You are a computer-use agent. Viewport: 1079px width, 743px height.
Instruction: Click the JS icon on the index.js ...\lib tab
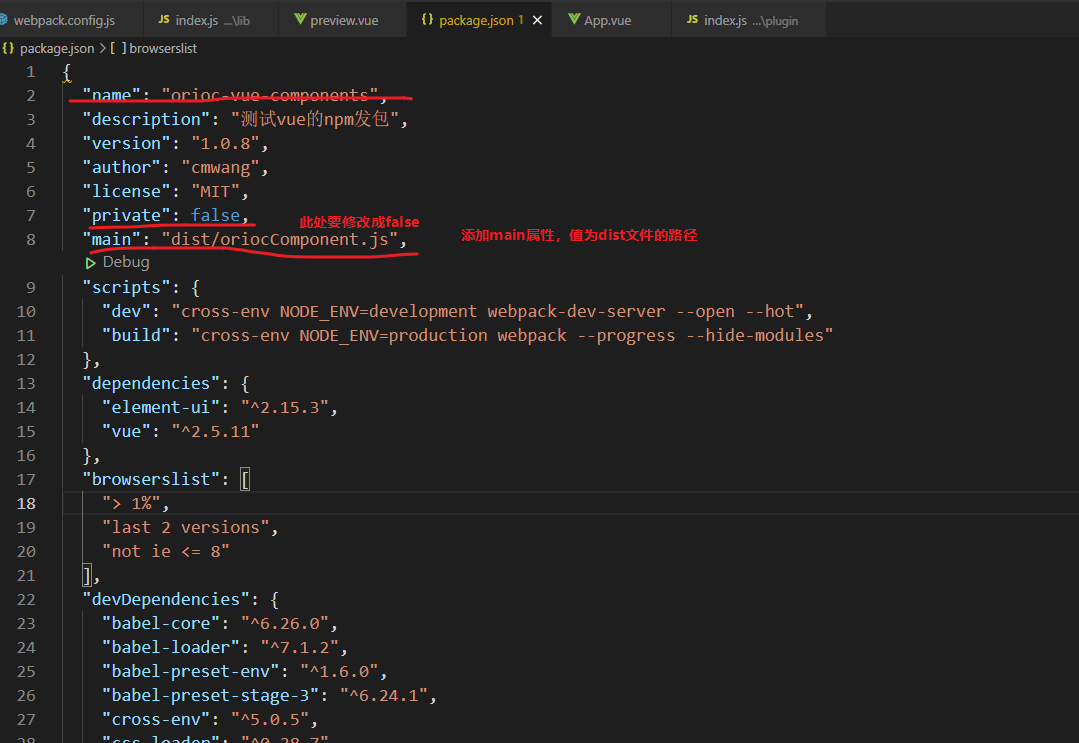point(164,19)
